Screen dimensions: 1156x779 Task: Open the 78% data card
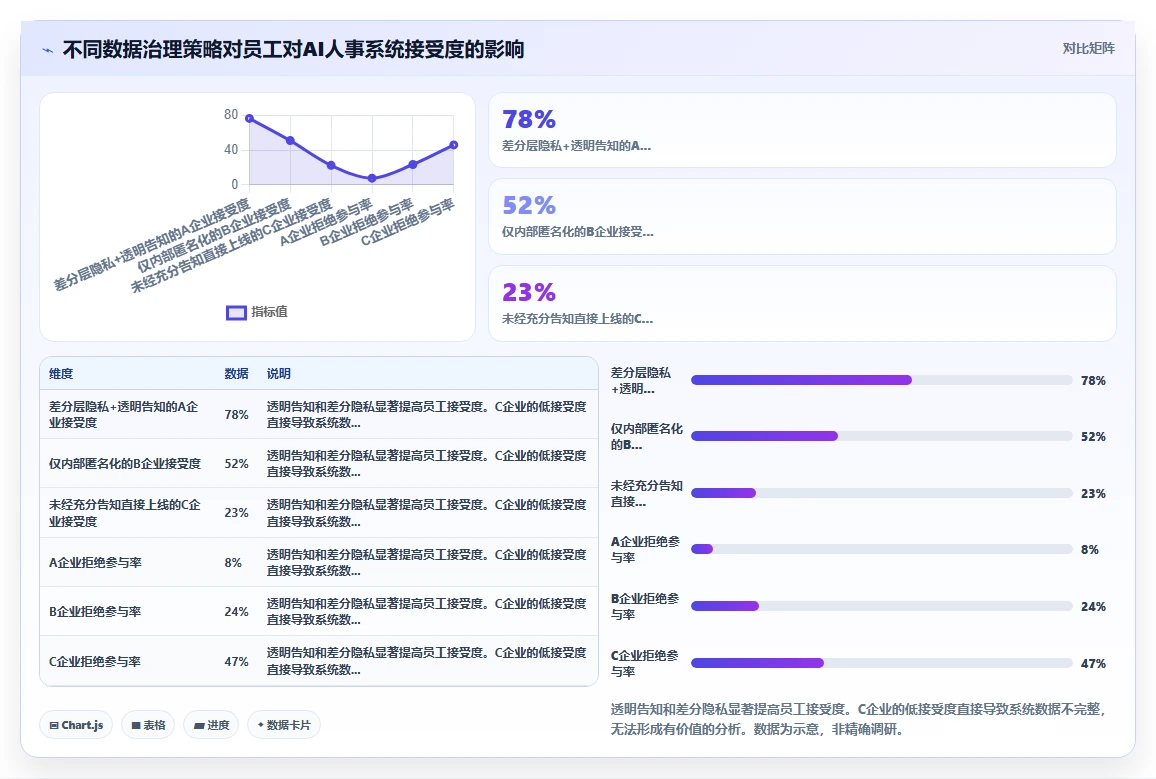click(802, 130)
